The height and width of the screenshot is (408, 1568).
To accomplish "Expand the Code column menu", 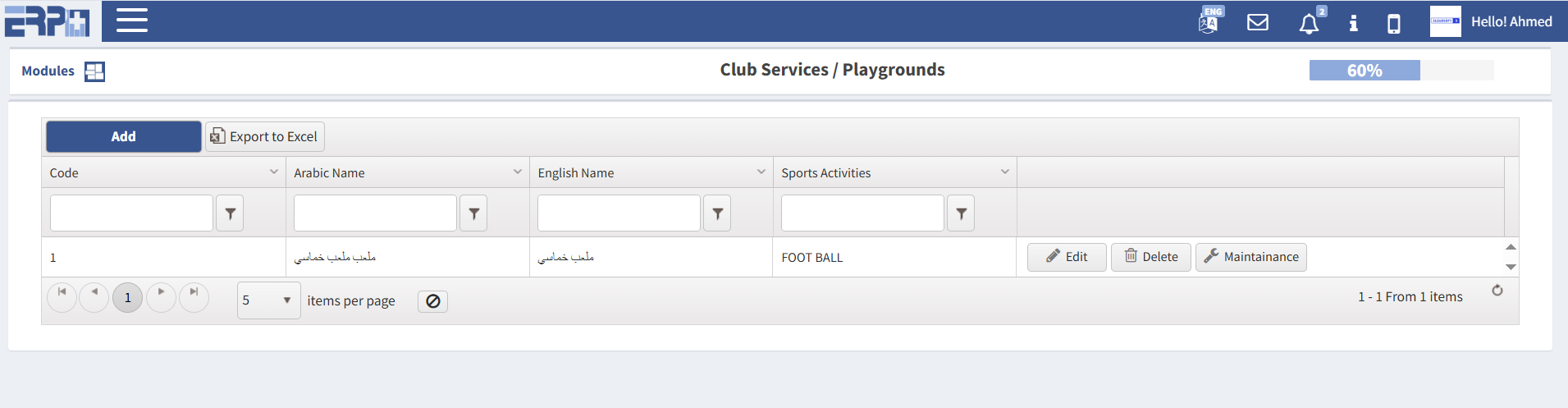I will tap(274, 172).
